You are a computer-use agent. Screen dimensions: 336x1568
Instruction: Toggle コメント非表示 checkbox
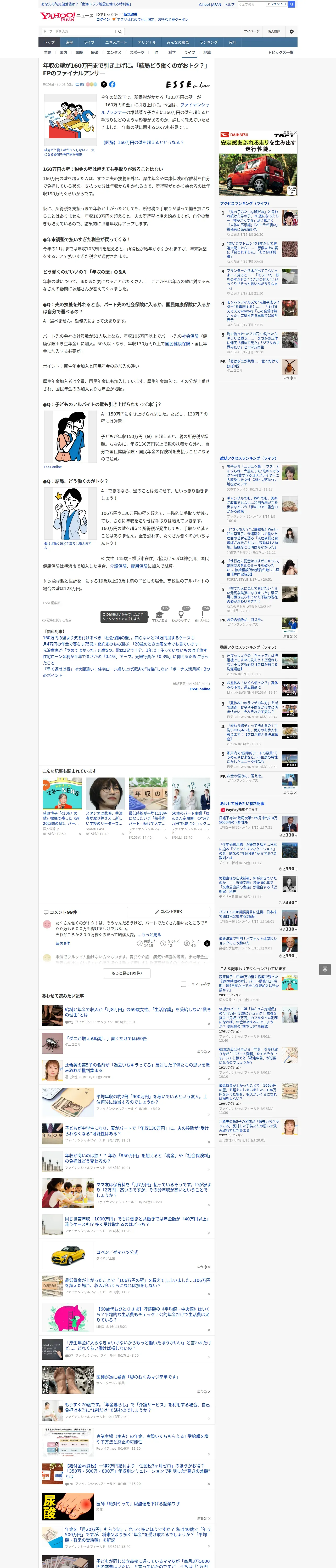tap(183, 984)
